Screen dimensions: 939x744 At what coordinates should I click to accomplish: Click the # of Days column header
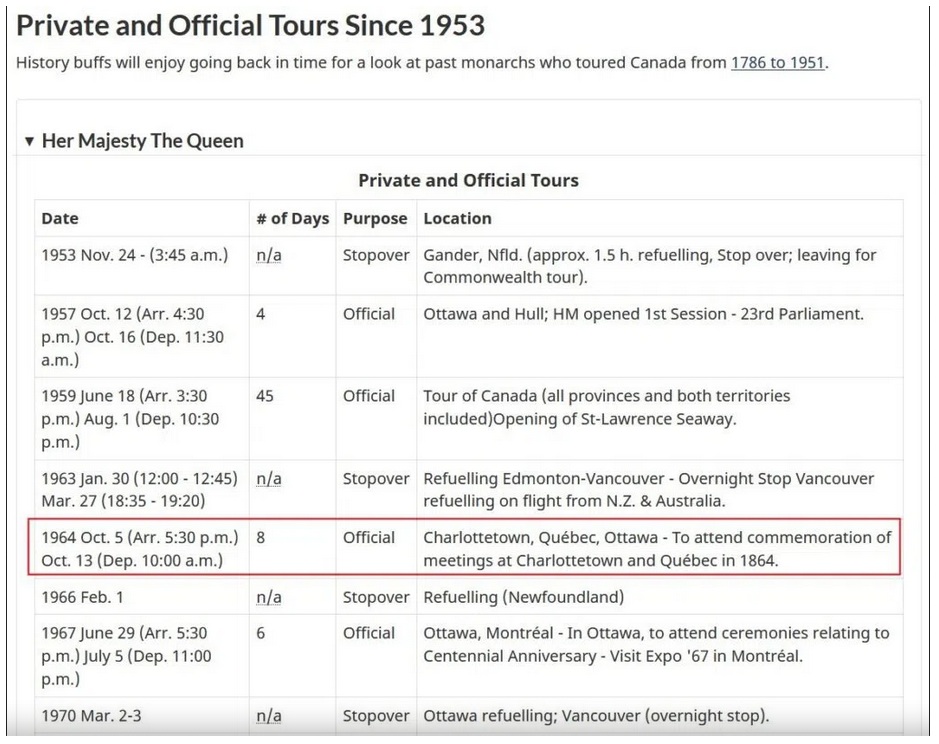pos(293,219)
